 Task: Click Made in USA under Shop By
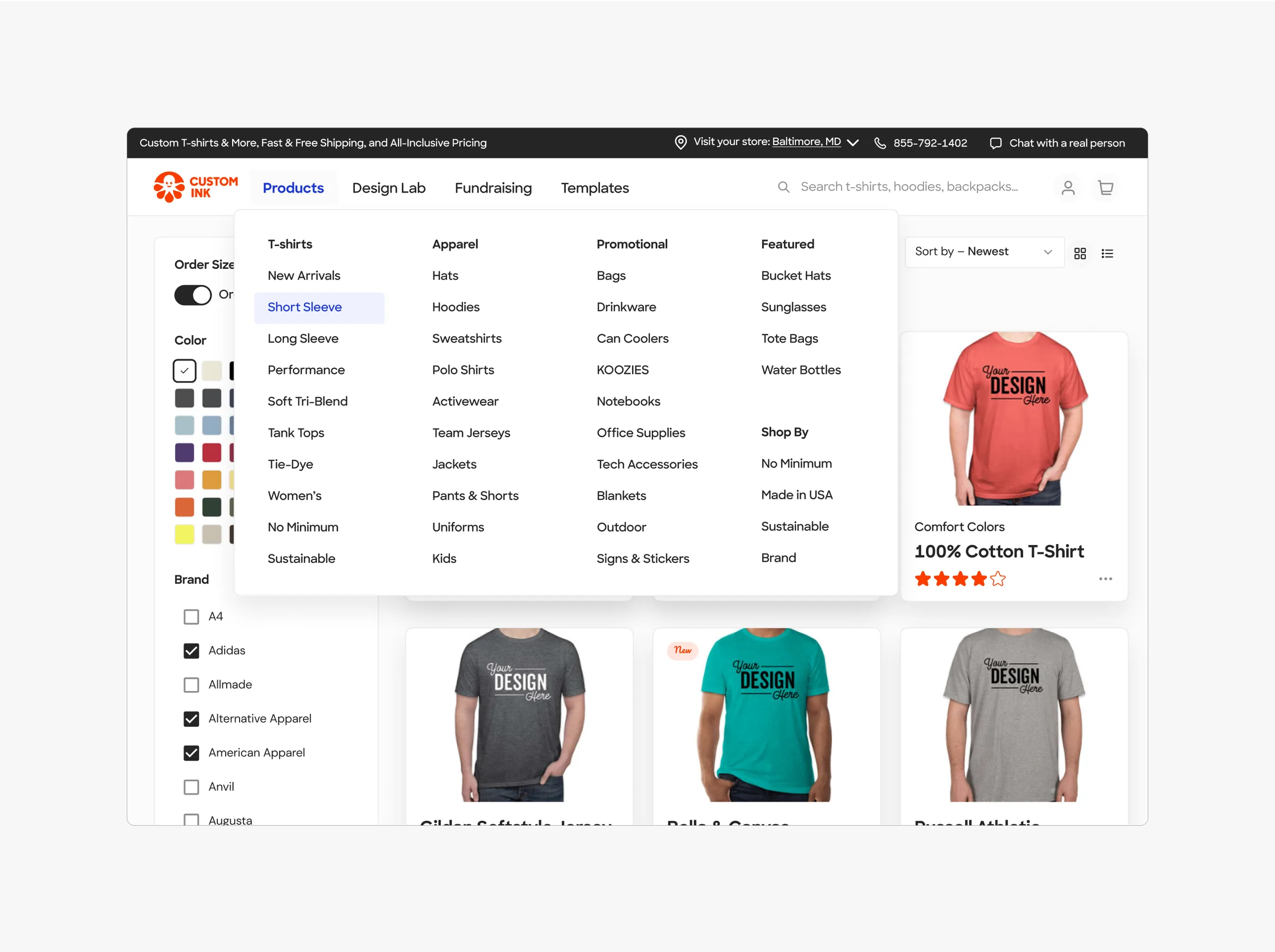click(797, 495)
